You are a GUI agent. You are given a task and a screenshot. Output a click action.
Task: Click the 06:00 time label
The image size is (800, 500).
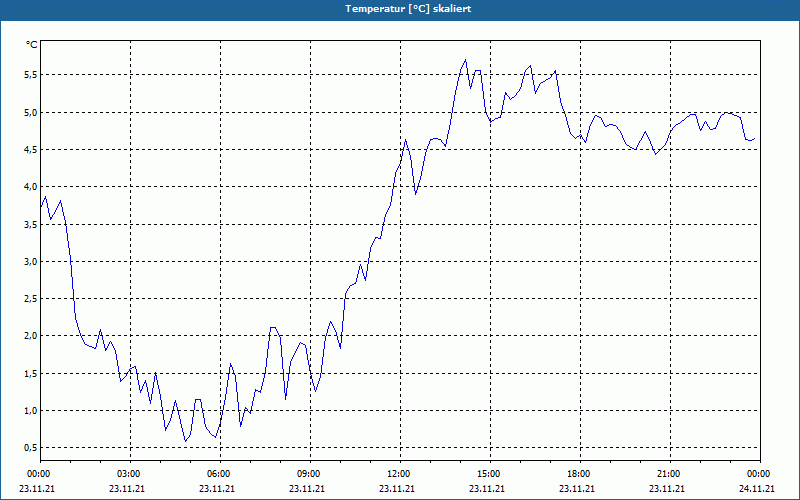click(220, 474)
